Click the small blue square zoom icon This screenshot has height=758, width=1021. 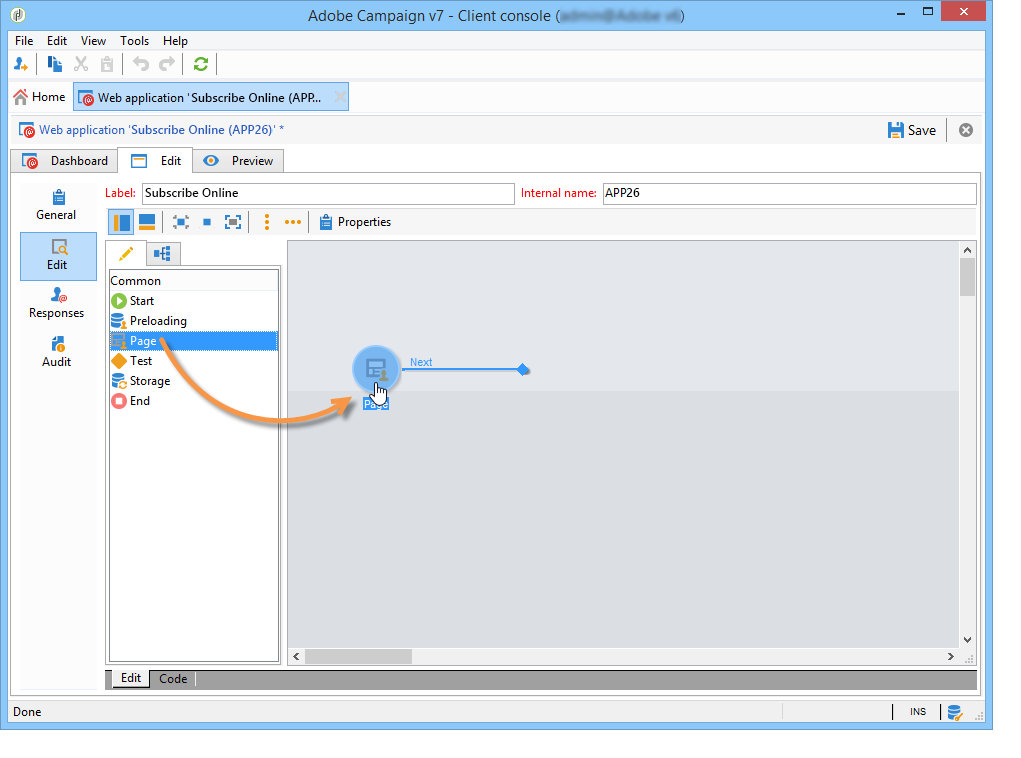pos(207,222)
